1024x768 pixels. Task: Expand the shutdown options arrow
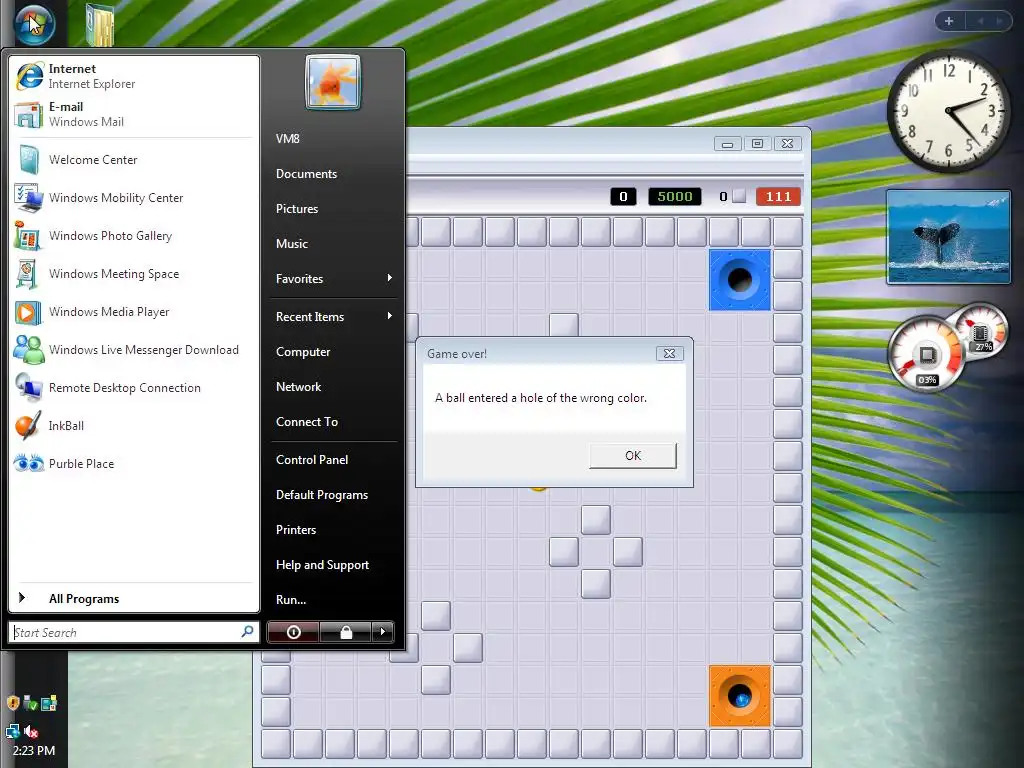[383, 632]
